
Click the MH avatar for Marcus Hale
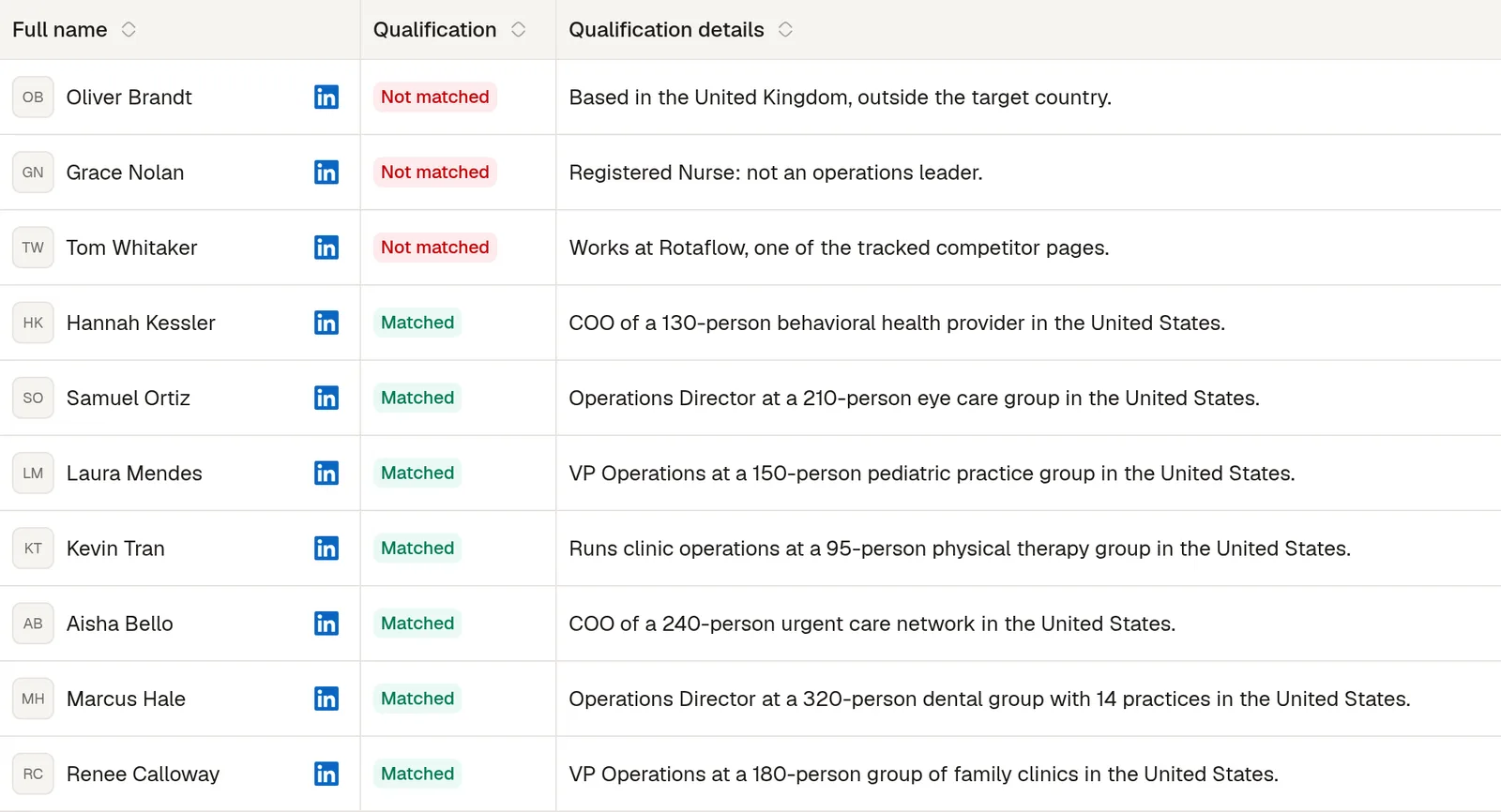click(x=33, y=699)
